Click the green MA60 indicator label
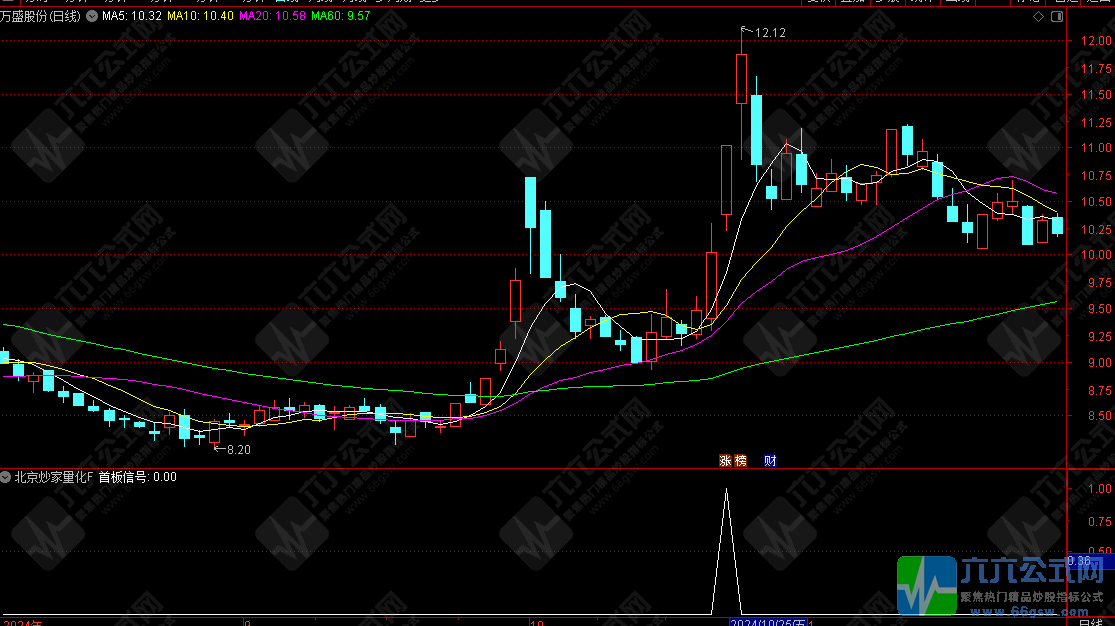 (x=341, y=17)
